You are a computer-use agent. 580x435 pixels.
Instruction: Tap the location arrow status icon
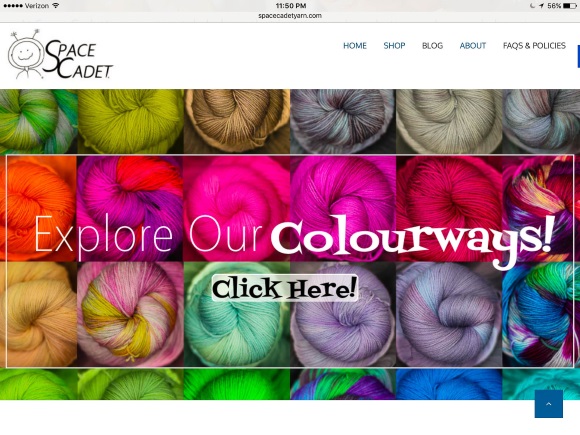(x=541, y=6)
